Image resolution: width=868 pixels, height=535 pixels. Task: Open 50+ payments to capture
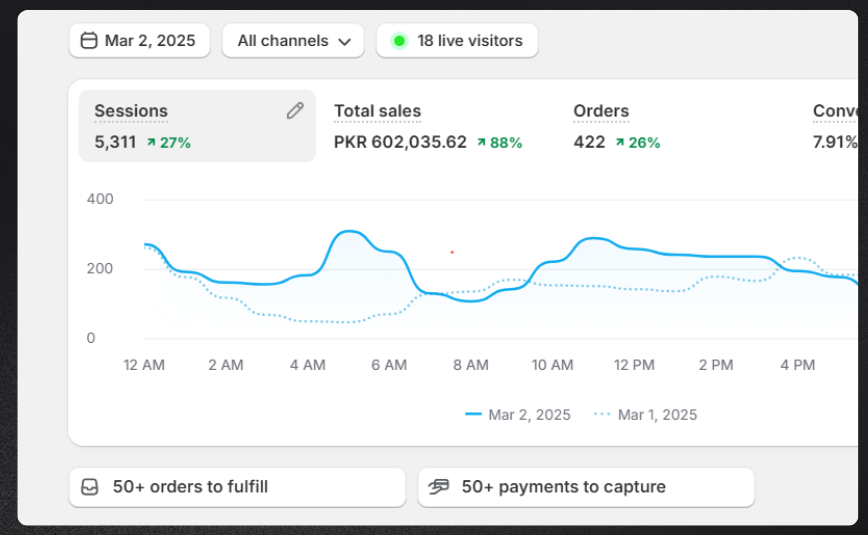click(x=586, y=487)
